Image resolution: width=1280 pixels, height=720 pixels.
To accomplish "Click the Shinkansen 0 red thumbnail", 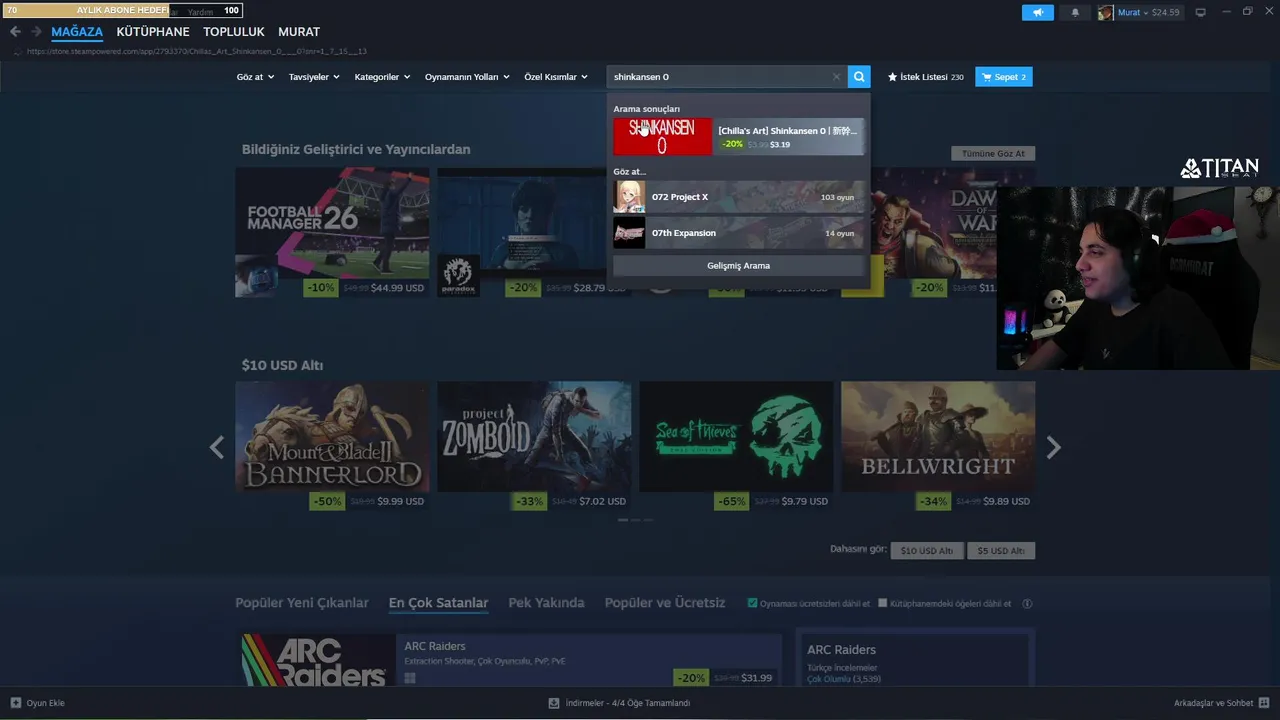I will [x=663, y=137].
